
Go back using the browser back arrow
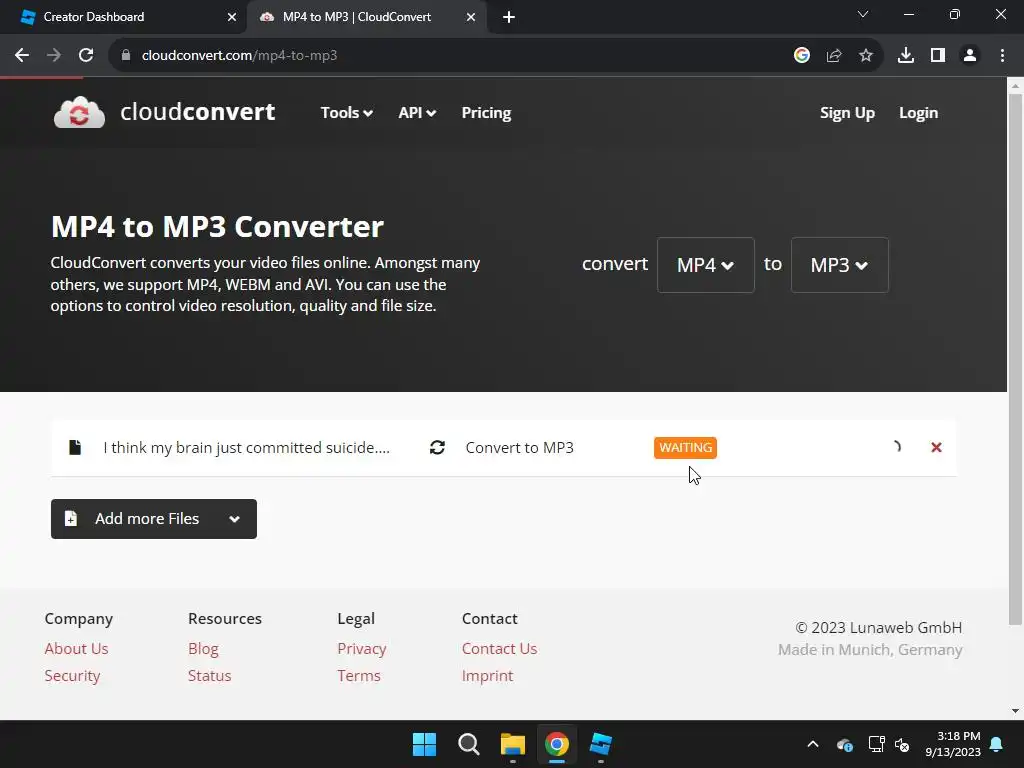click(x=22, y=56)
